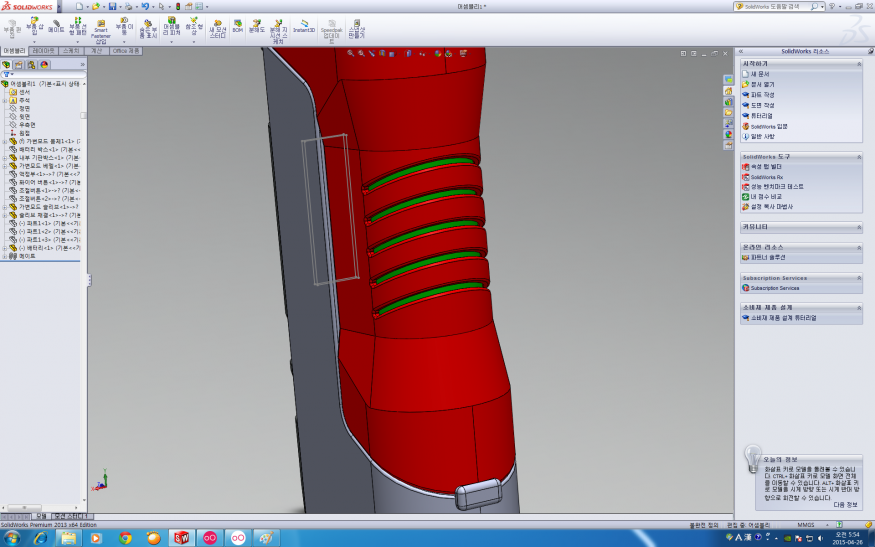Select the 조절버튼<2> tree item
The height and width of the screenshot is (547, 875).
[x=46, y=199]
